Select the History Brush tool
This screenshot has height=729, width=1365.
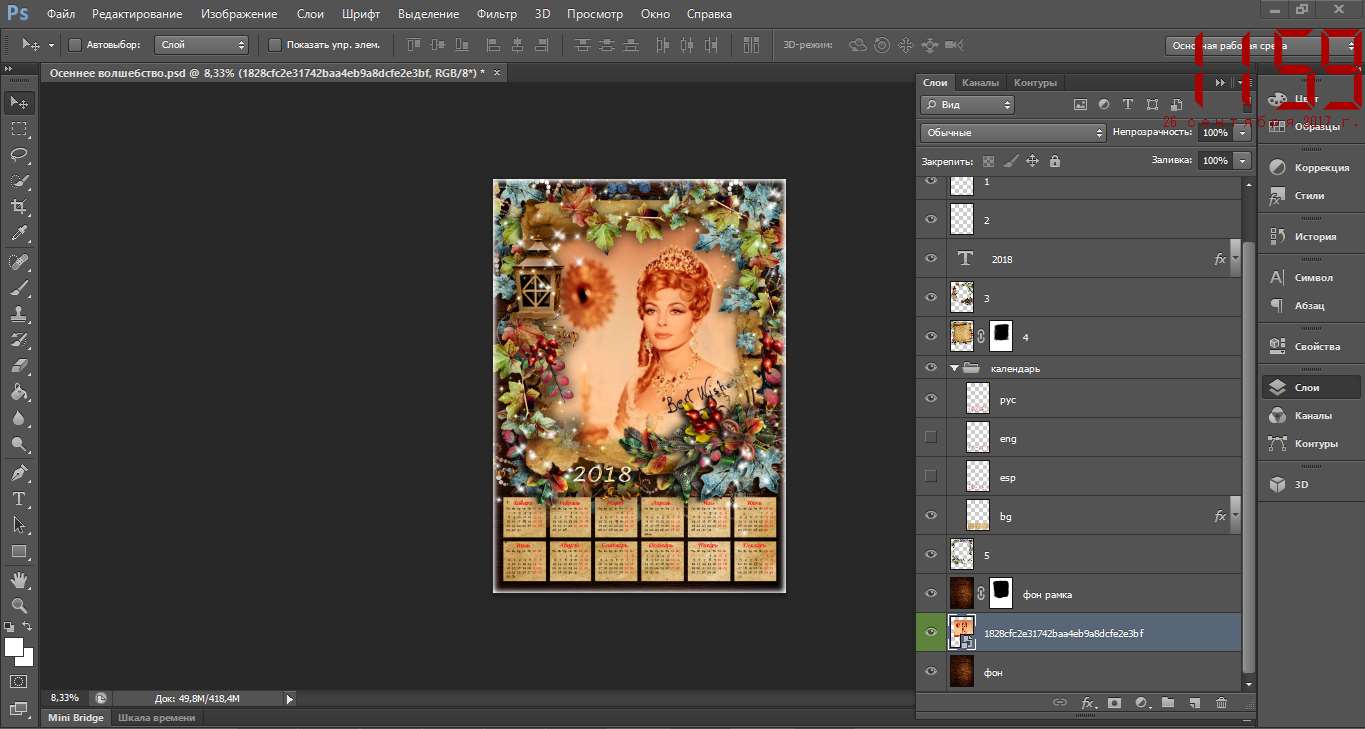[x=19, y=340]
